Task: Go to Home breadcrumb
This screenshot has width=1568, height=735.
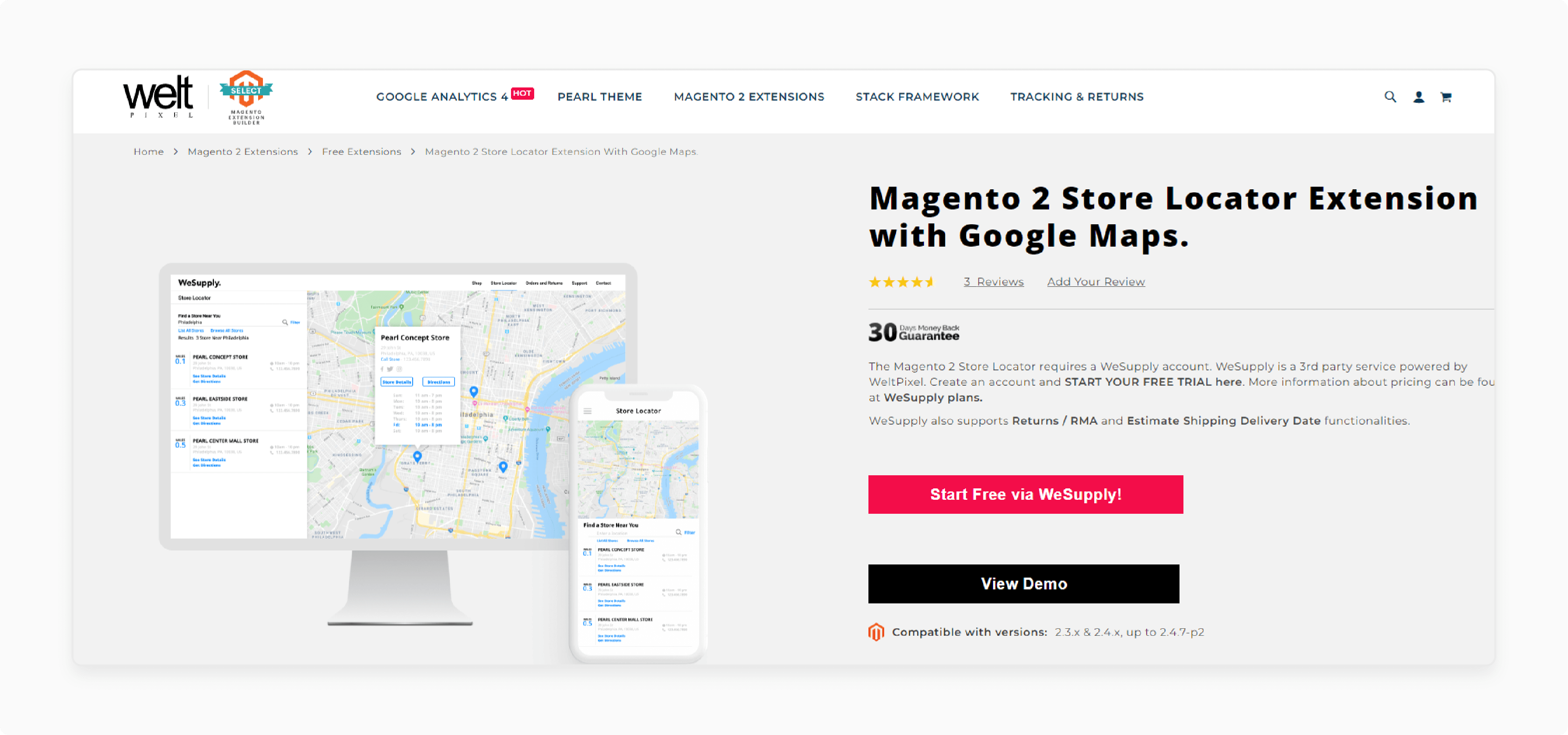Action: [x=148, y=151]
